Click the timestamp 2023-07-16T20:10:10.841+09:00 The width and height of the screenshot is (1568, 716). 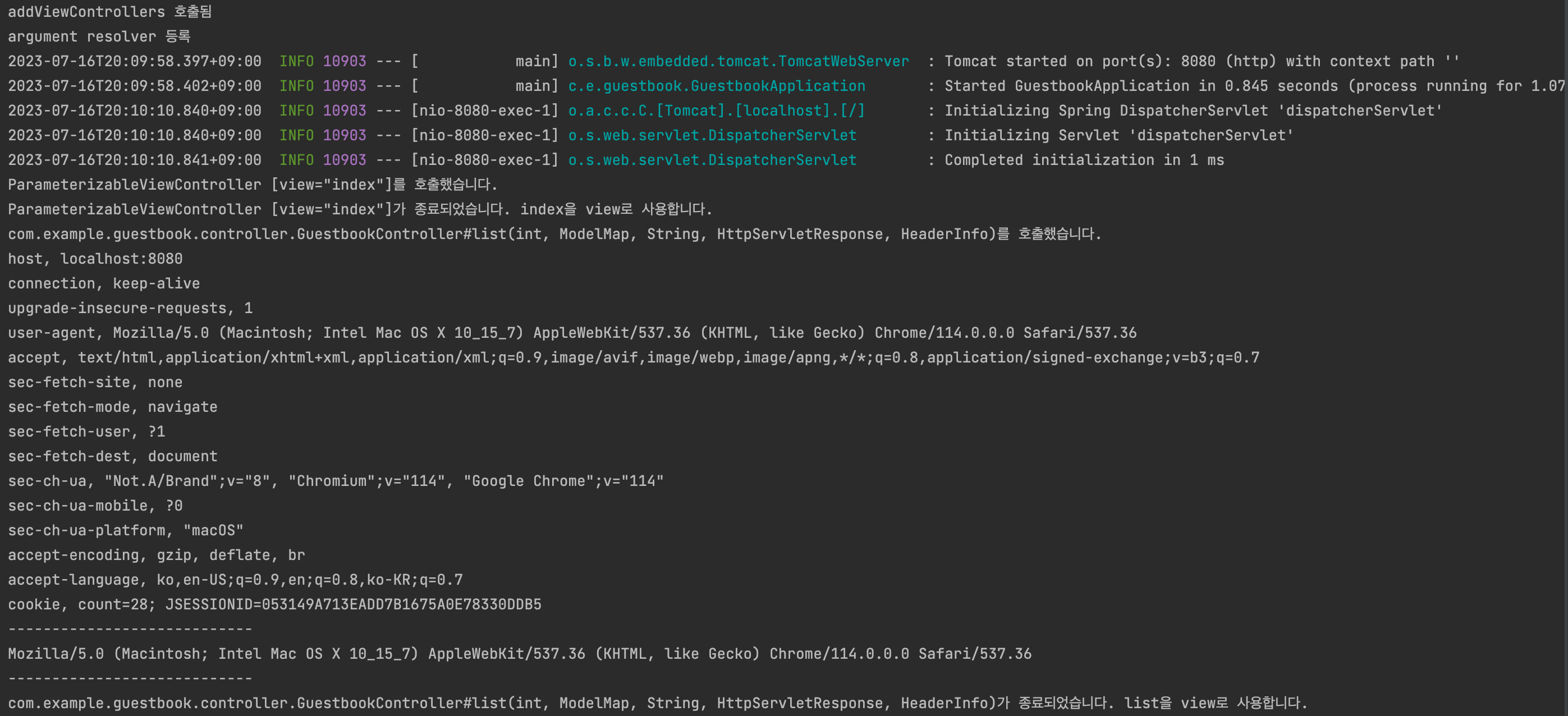click(135, 159)
